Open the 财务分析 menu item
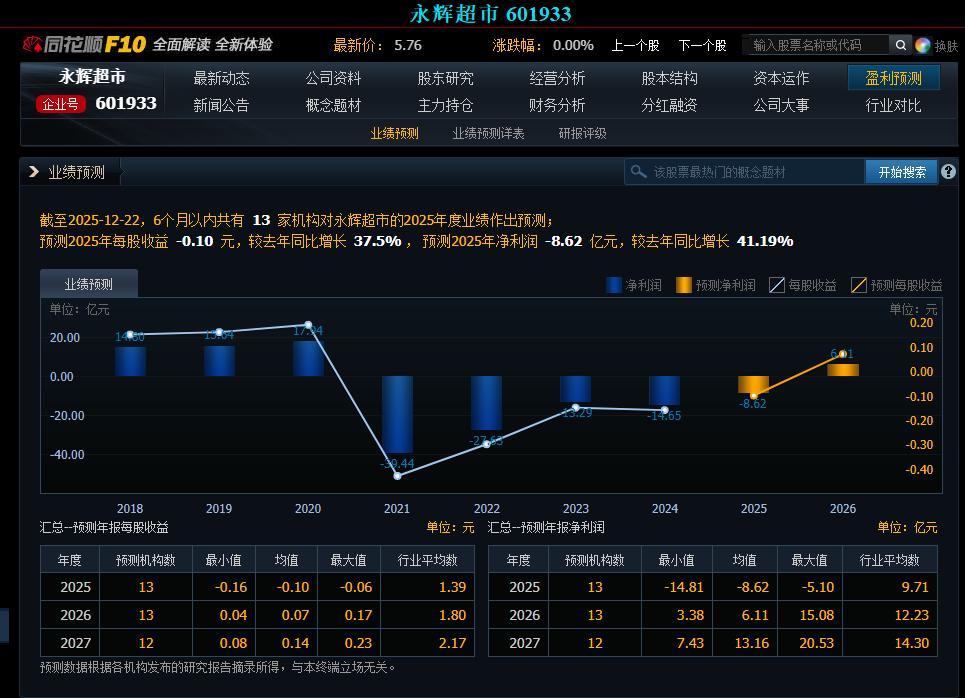 [x=557, y=105]
